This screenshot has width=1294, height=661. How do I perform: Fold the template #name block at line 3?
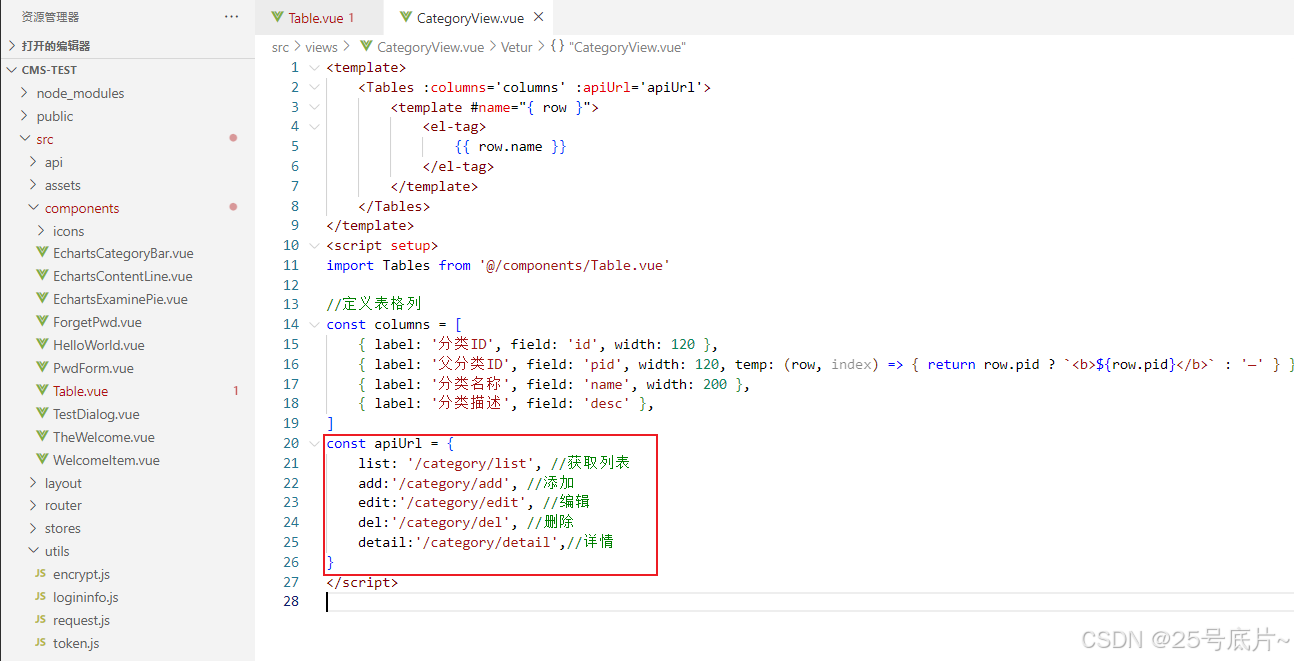[x=314, y=107]
